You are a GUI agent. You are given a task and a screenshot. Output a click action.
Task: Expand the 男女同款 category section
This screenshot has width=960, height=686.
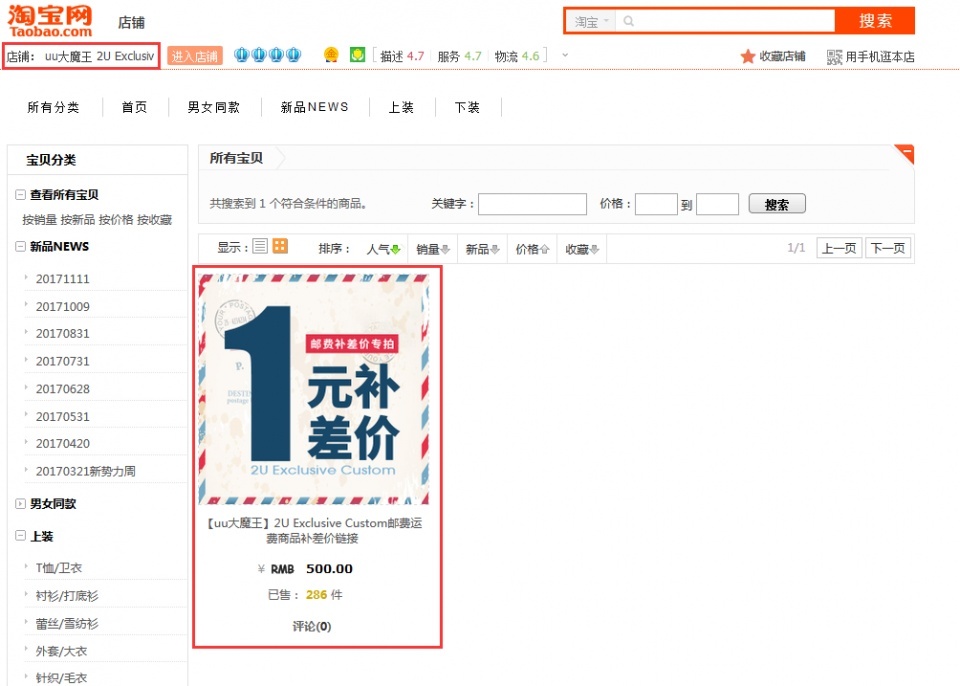[x=21, y=504]
